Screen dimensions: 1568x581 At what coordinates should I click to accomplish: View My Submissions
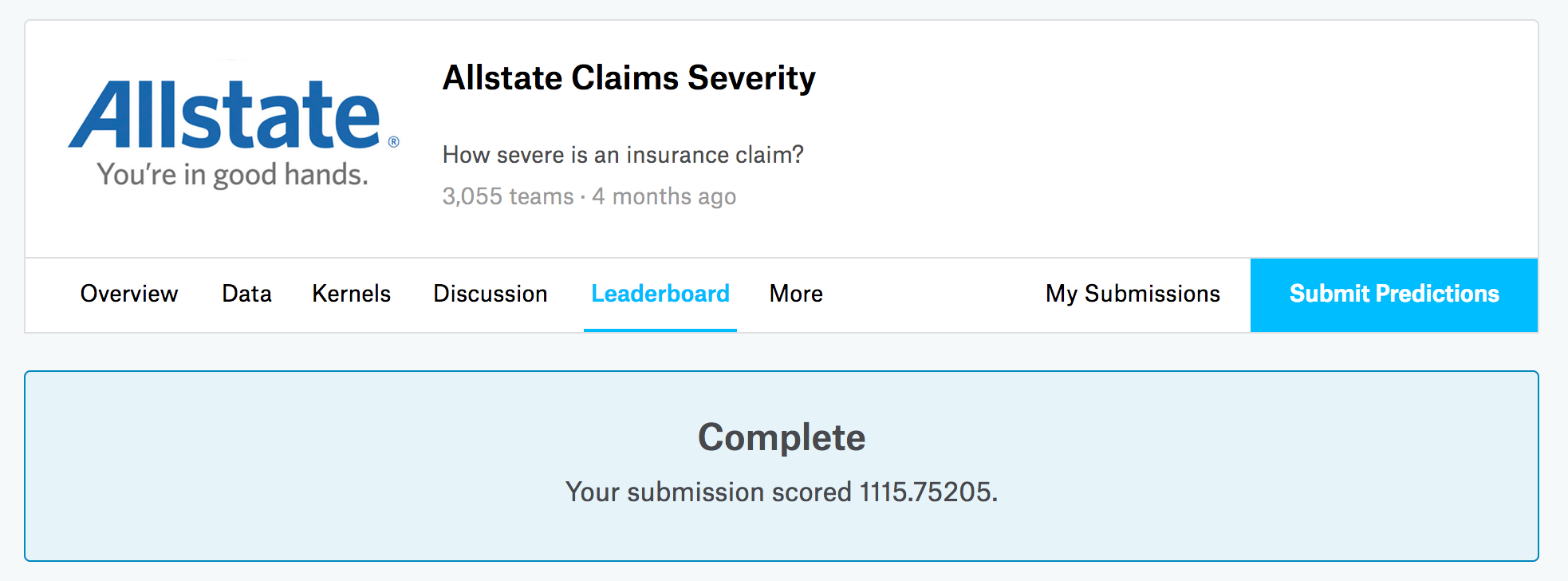coord(1133,294)
